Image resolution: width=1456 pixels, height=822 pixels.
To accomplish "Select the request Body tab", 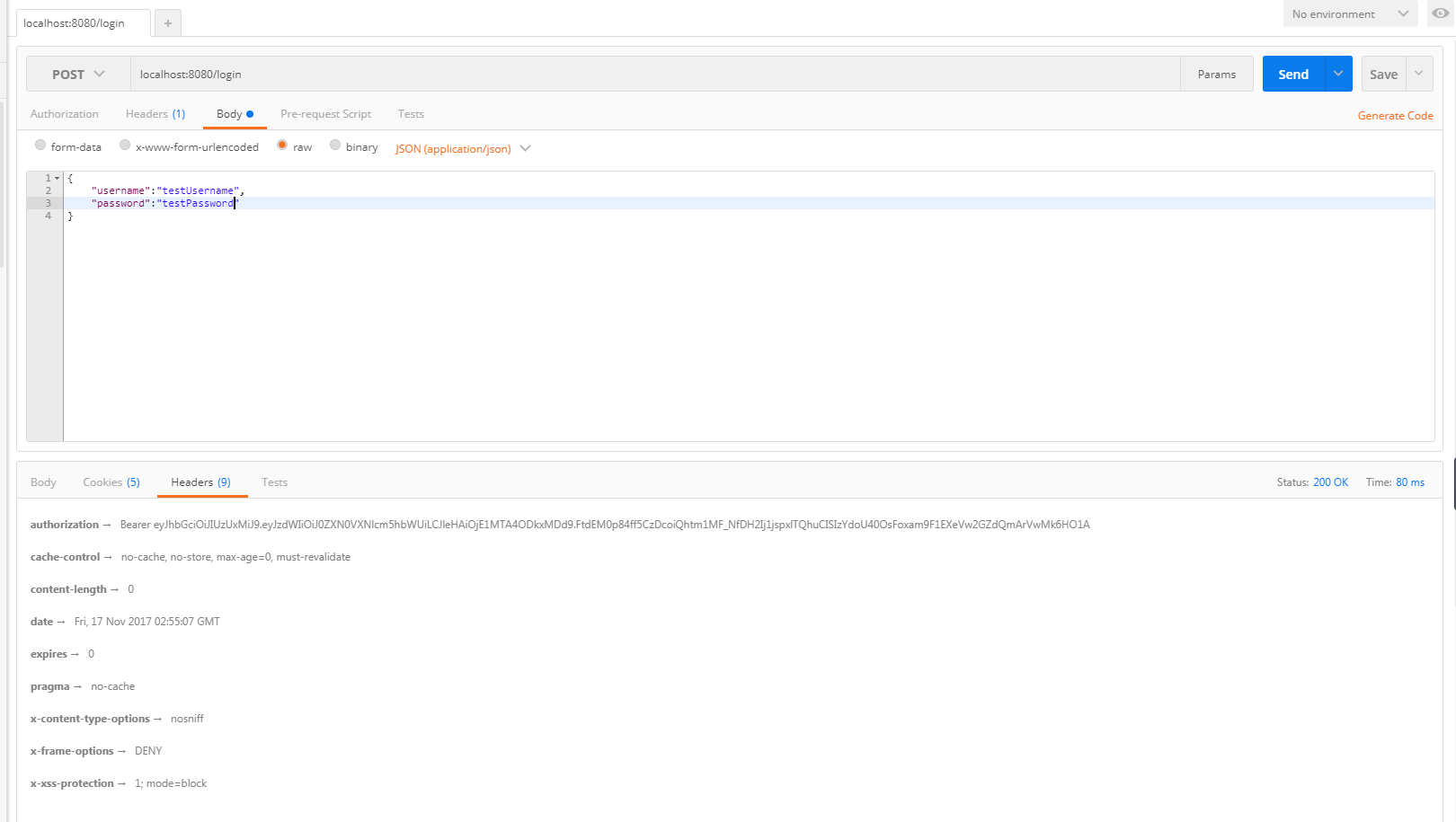I will click(235, 114).
